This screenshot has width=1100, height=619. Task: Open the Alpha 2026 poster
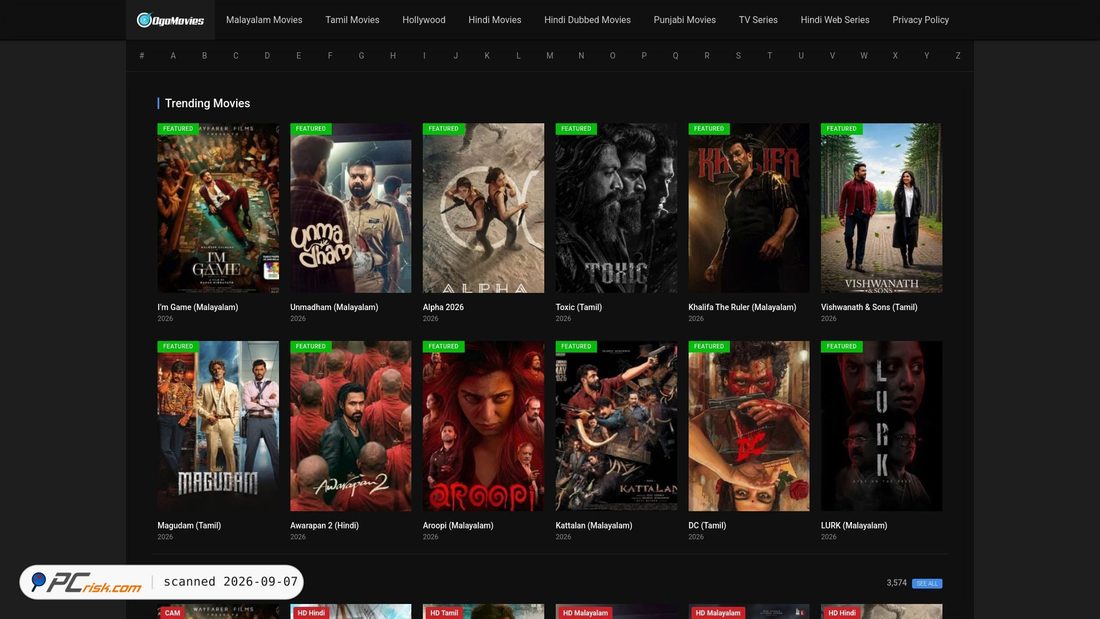click(483, 208)
